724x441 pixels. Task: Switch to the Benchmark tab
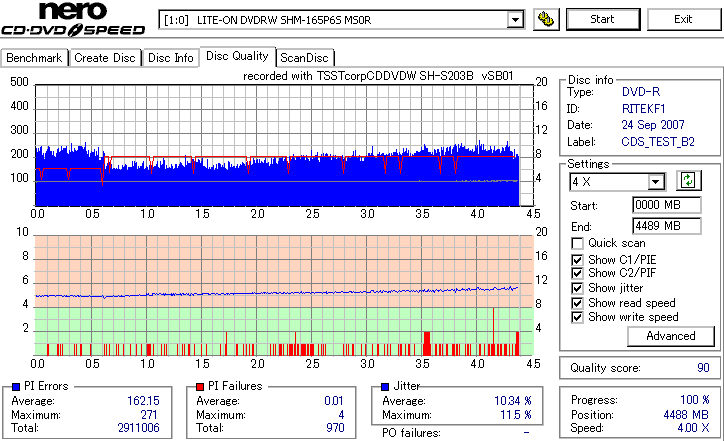click(x=34, y=58)
